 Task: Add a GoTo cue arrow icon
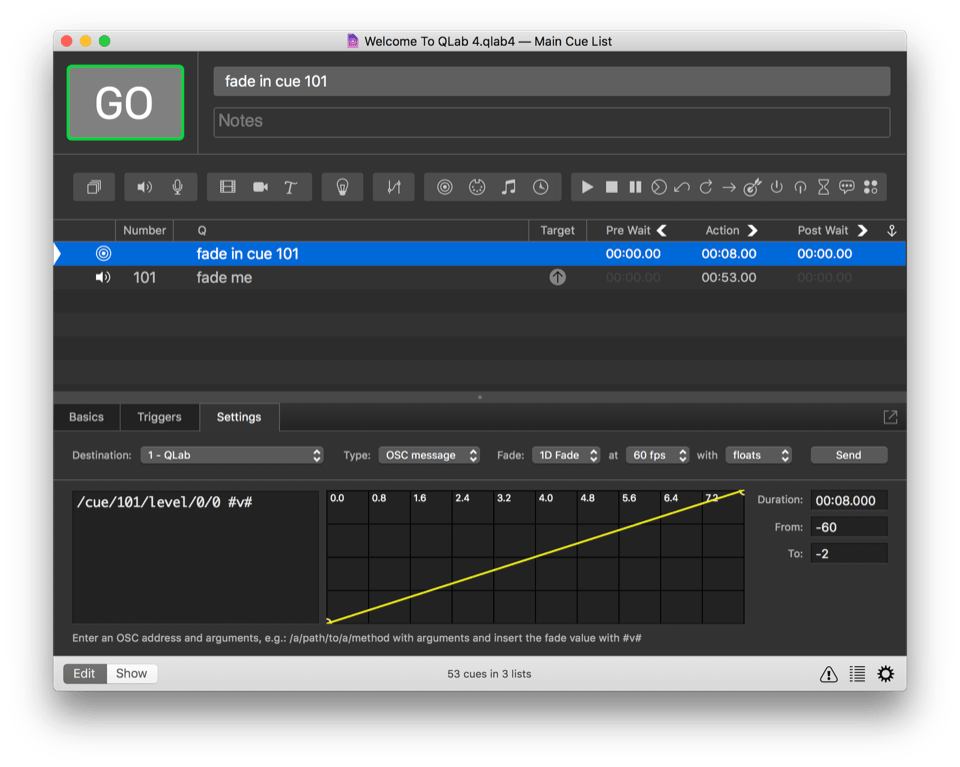tap(729, 187)
